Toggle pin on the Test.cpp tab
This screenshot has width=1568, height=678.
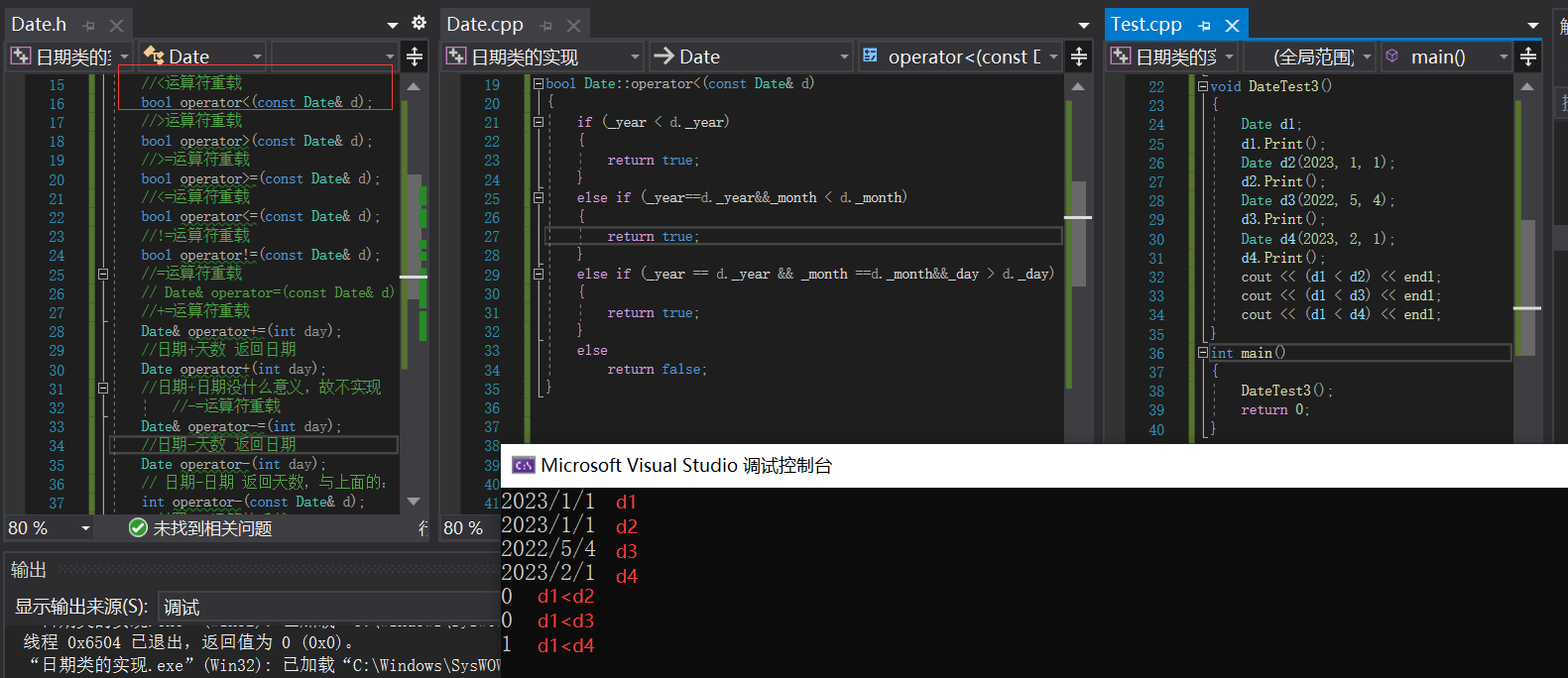click(1204, 25)
